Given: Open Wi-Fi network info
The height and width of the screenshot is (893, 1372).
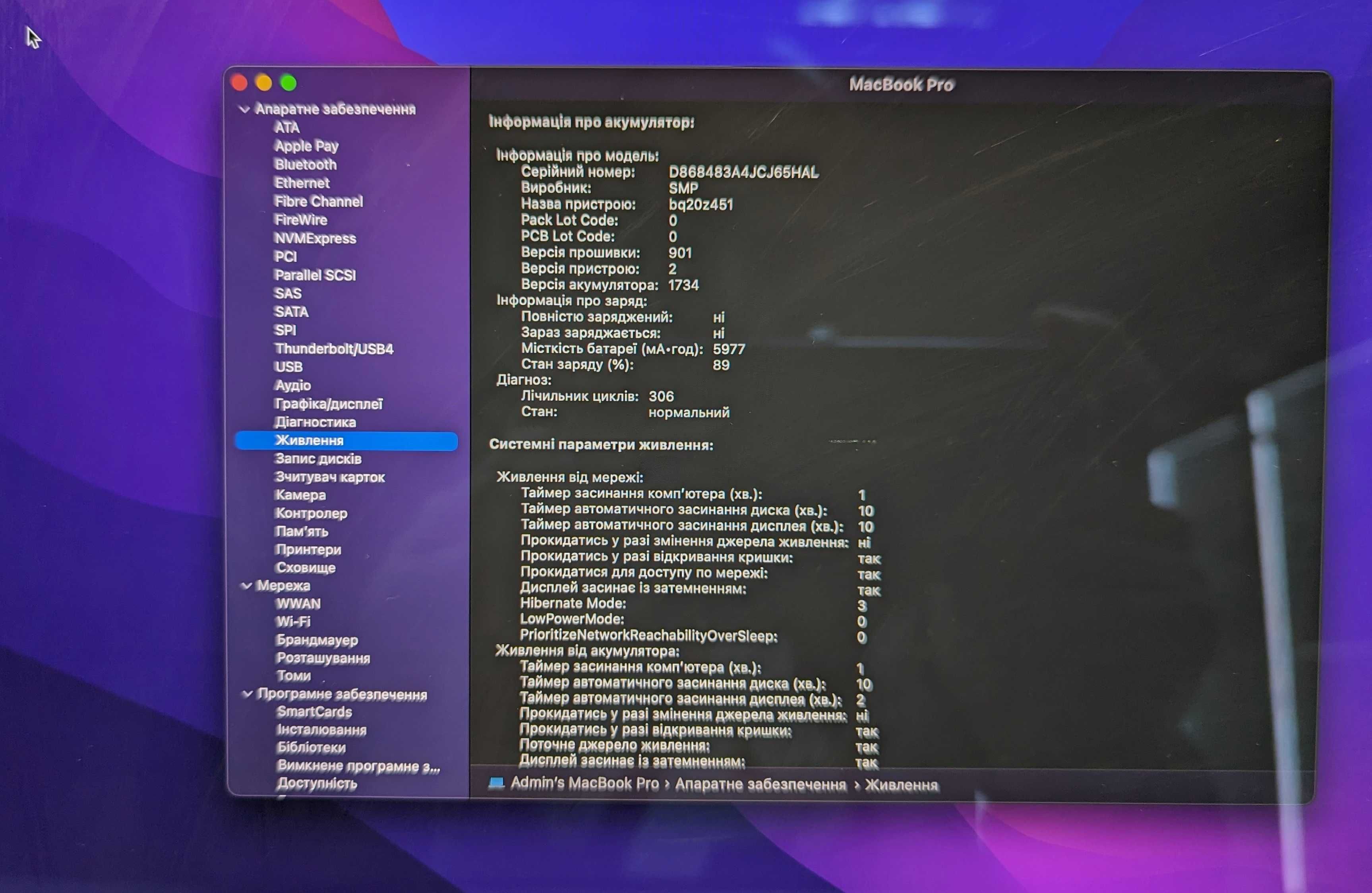Looking at the screenshot, I should coord(293,622).
